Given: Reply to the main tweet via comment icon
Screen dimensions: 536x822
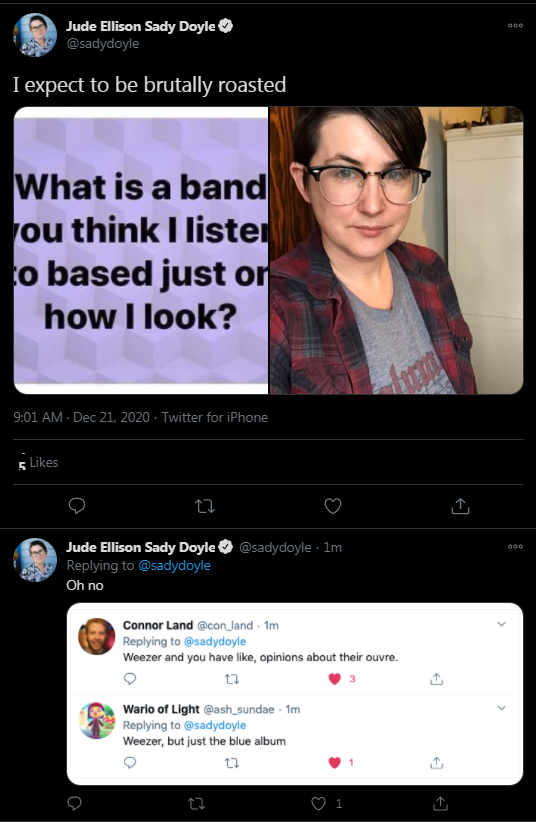Looking at the screenshot, I should (77, 505).
